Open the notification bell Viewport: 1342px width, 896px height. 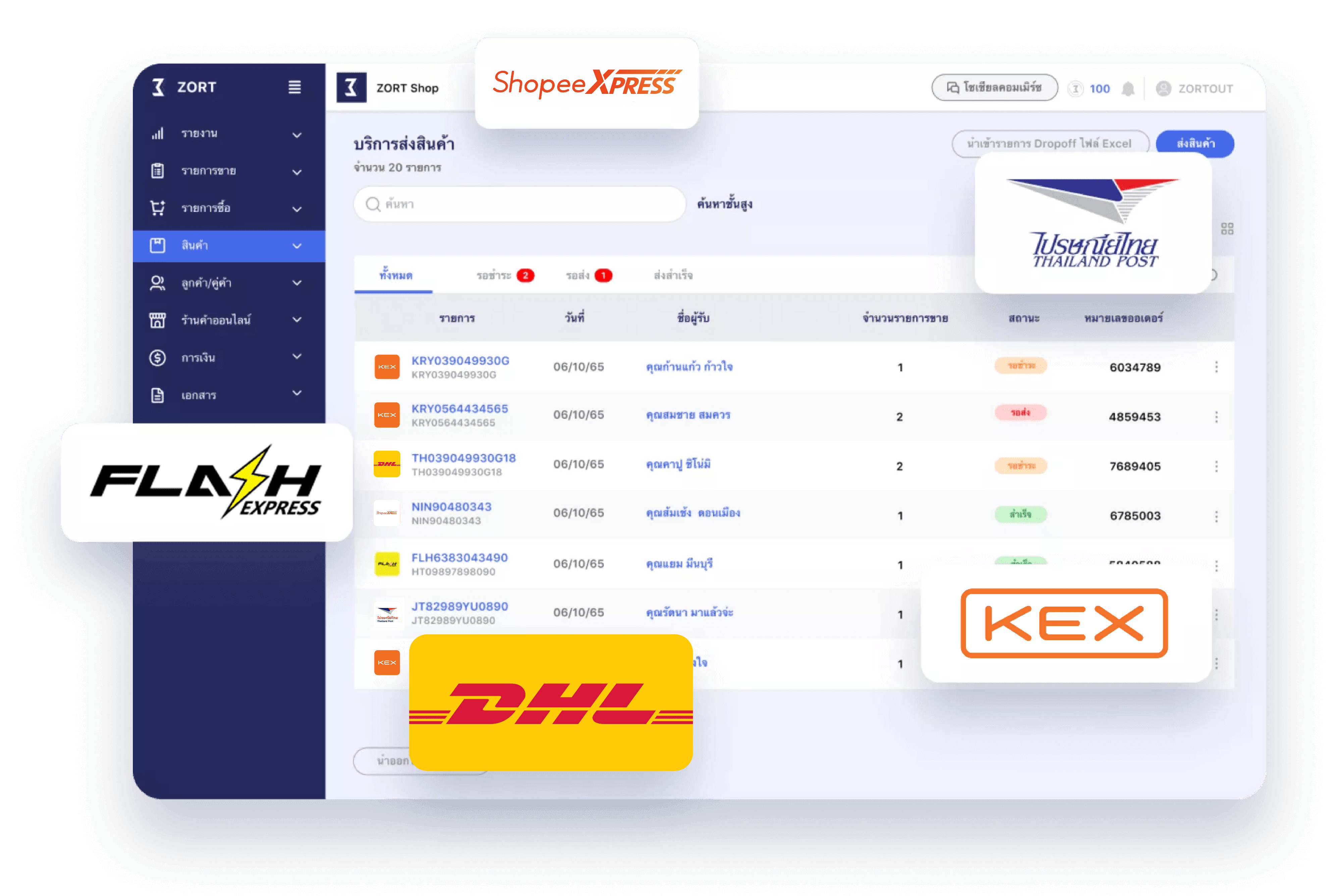pyautogui.click(x=1128, y=89)
